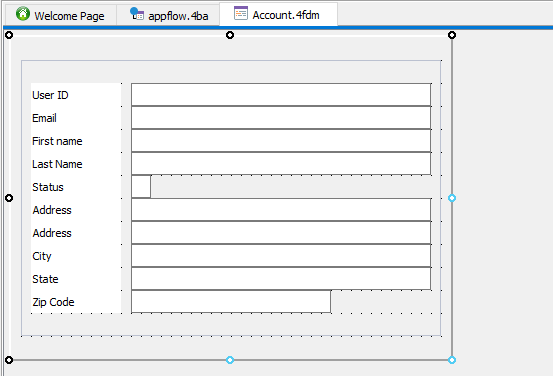Click the First name input field
Image resolution: width=553 pixels, height=376 pixels.
pos(281,141)
